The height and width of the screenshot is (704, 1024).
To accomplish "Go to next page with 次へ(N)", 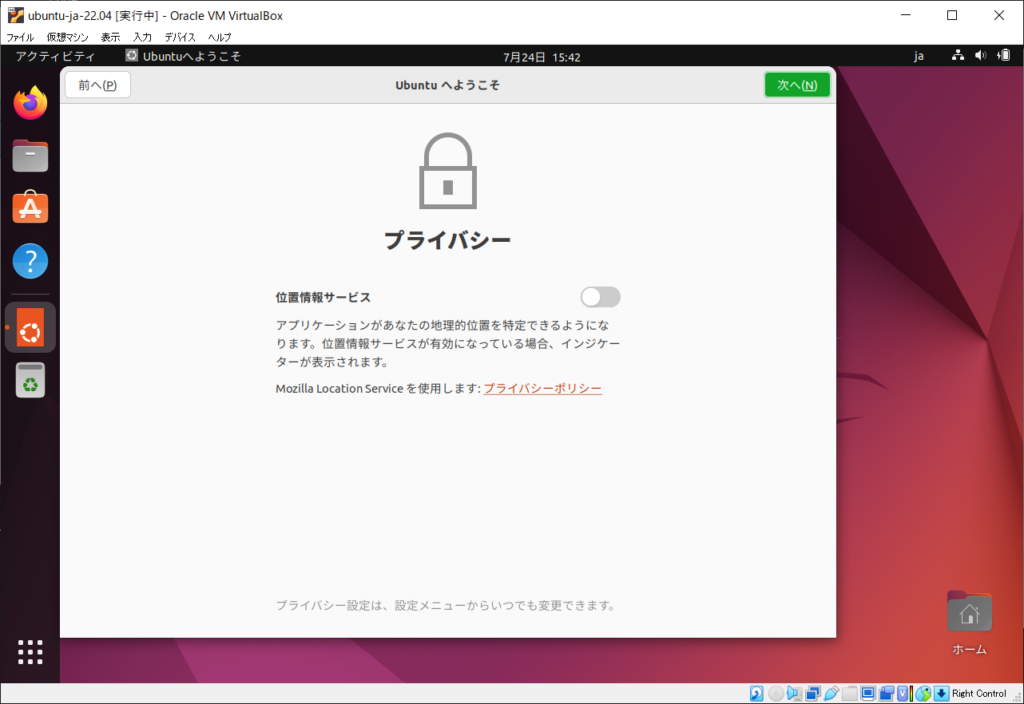I will click(x=797, y=85).
